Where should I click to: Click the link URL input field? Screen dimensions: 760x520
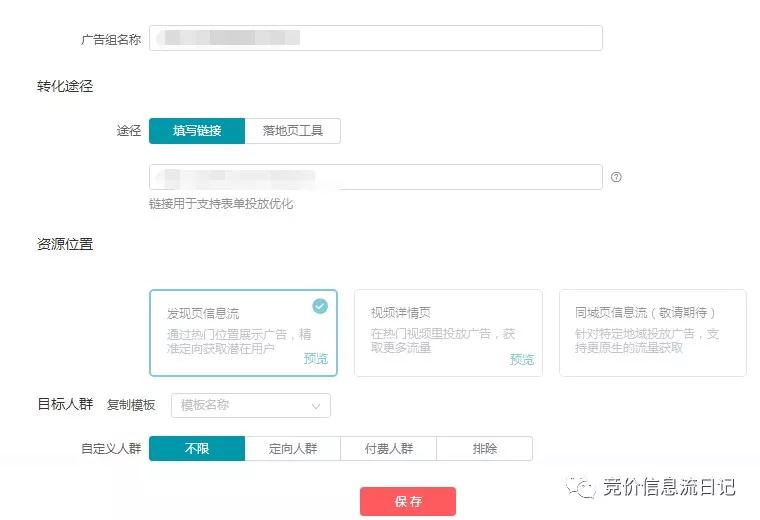(x=376, y=177)
